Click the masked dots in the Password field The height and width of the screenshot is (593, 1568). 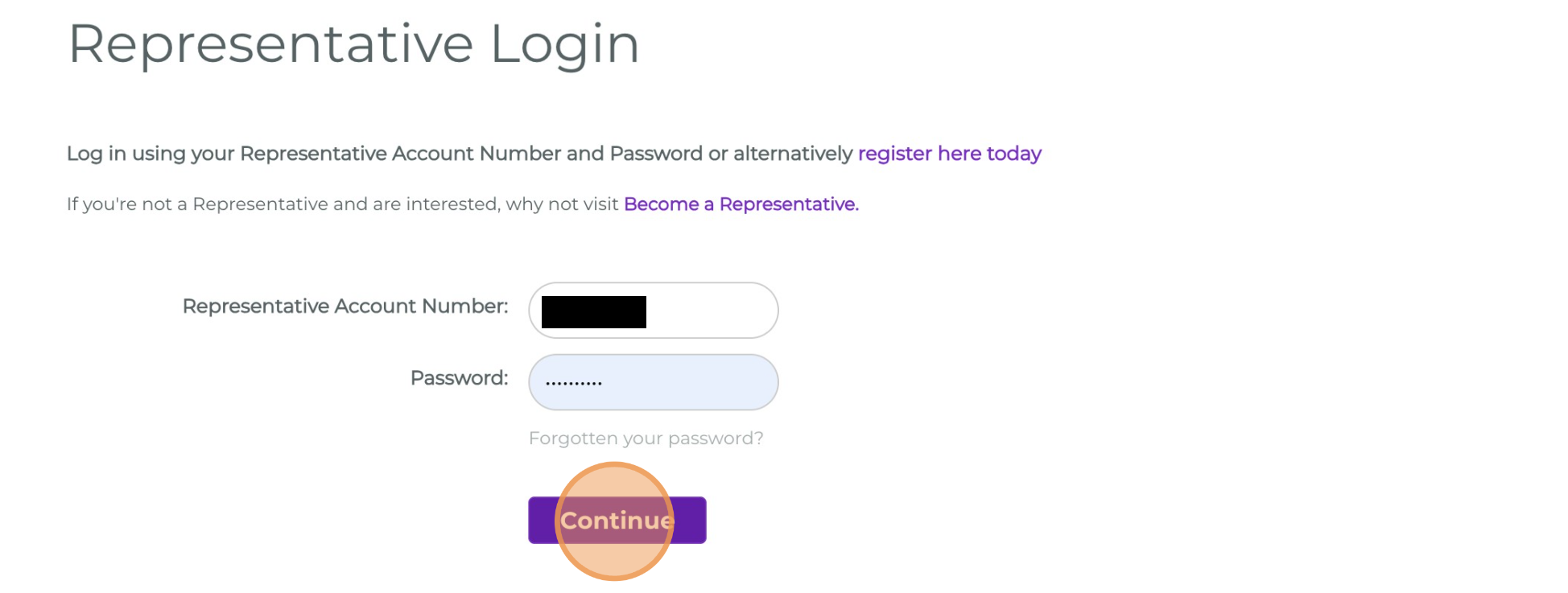pos(573,383)
